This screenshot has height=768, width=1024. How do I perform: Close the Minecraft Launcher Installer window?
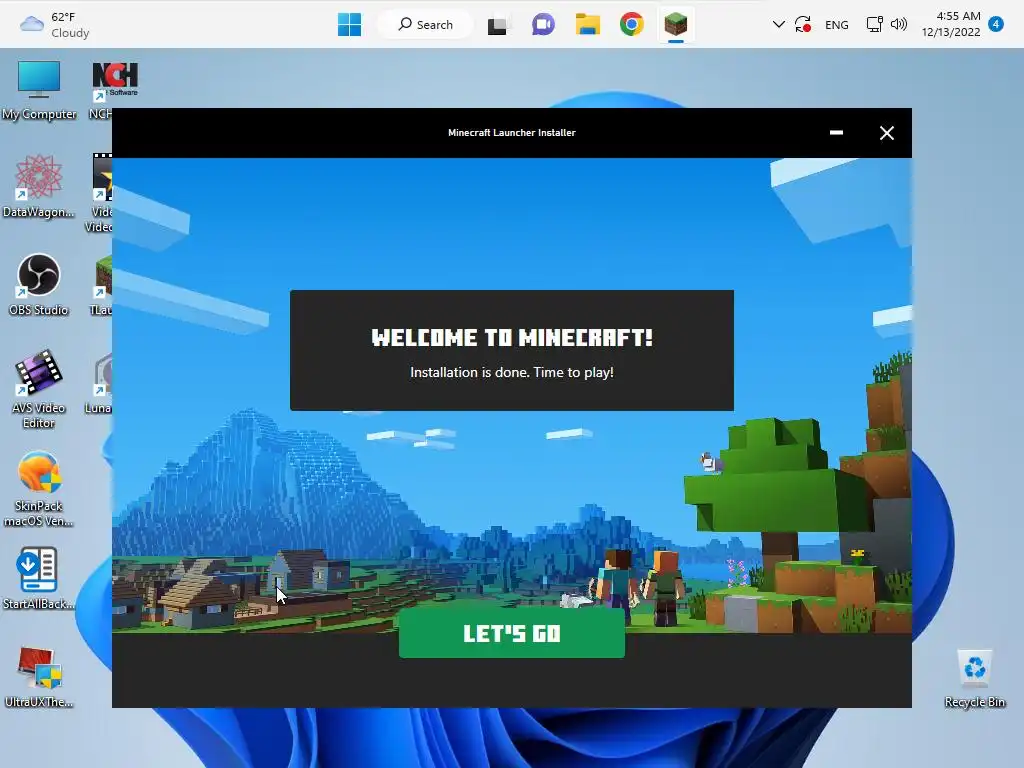tap(886, 133)
